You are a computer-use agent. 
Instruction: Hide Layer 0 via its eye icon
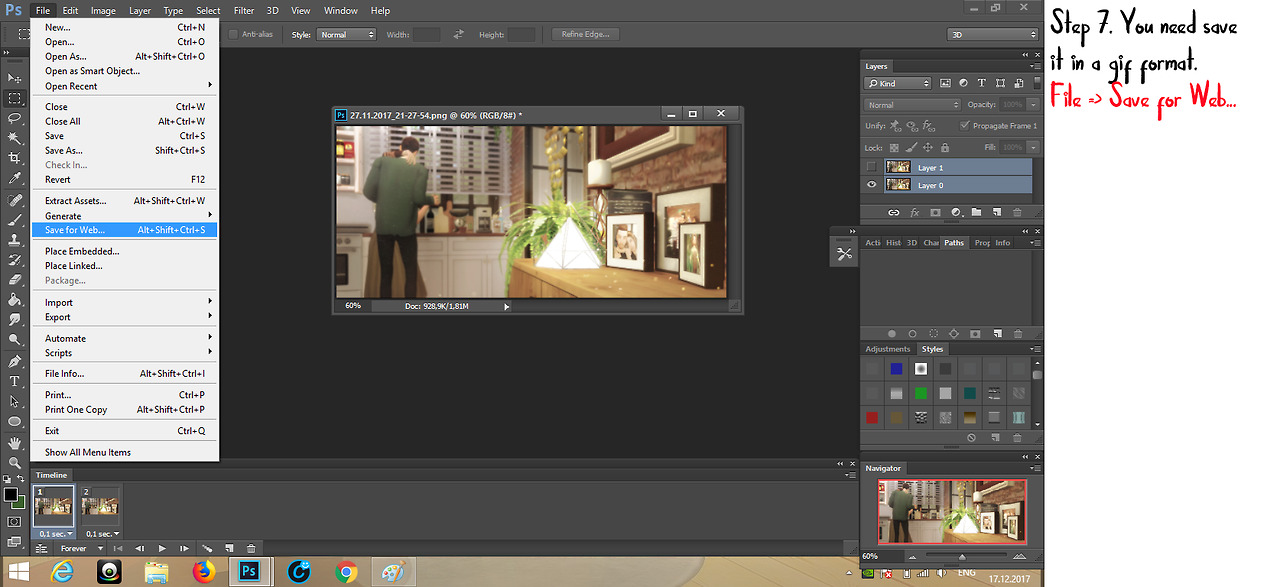click(x=871, y=185)
